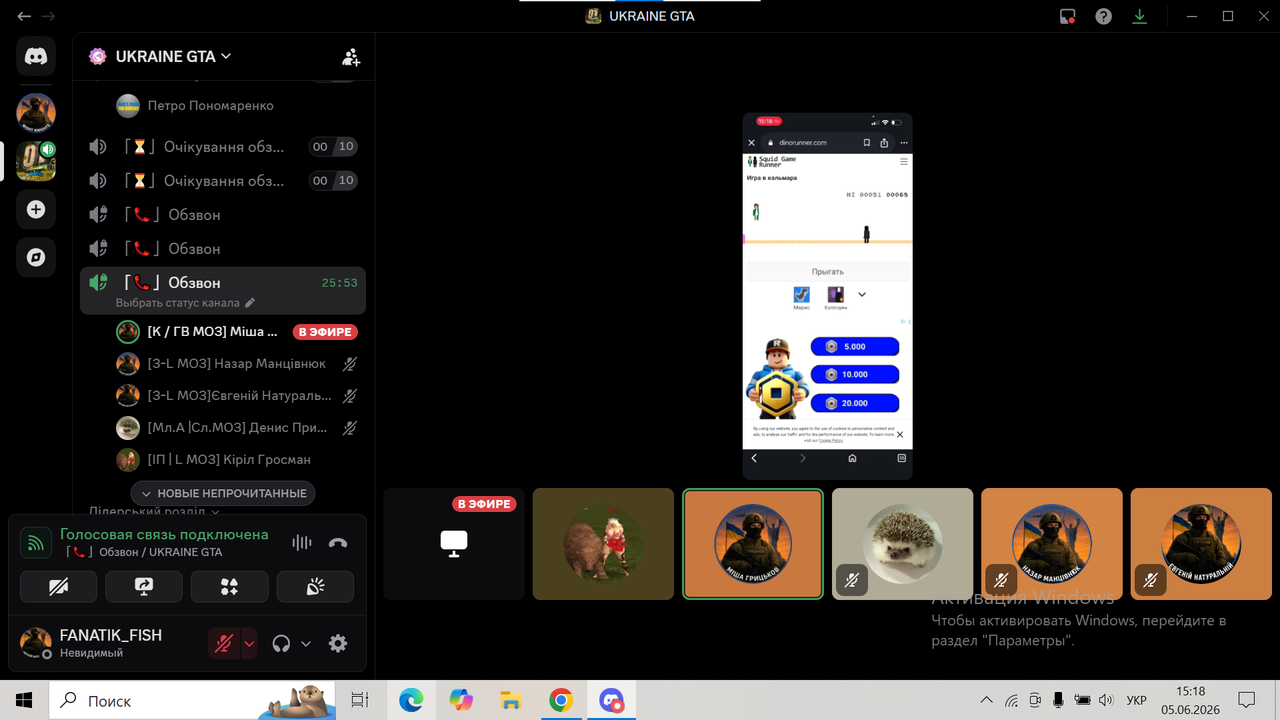The height and width of the screenshot is (720, 1280).
Task: Open the soundboard icon
Action: pos(315,587)
